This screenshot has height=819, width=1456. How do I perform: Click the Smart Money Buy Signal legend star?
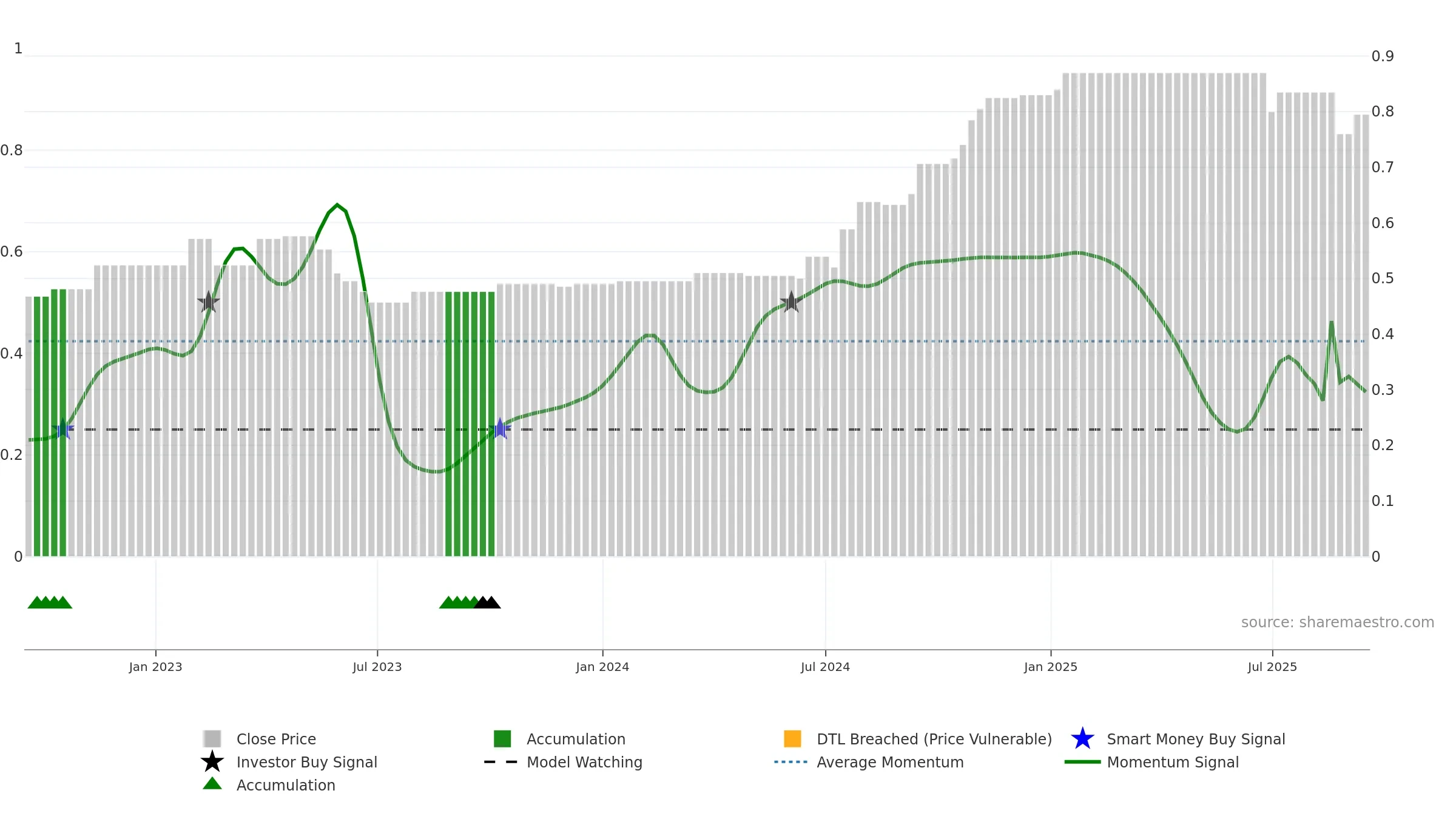1082,739
